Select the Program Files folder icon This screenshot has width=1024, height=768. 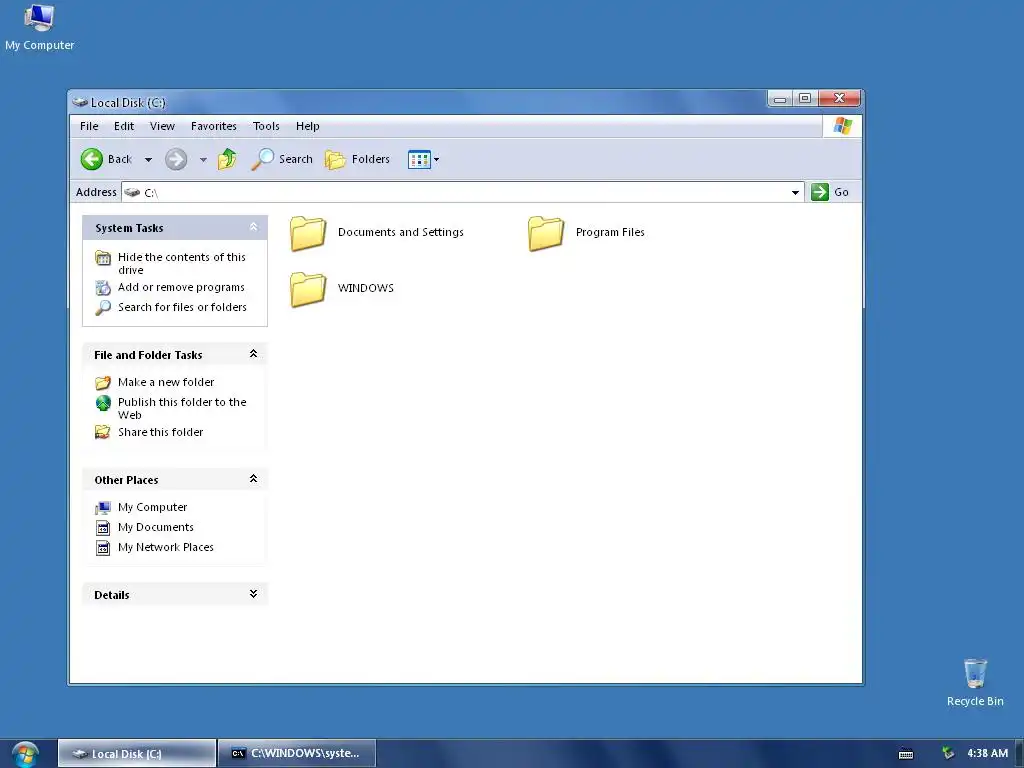(x=546, y=233)
